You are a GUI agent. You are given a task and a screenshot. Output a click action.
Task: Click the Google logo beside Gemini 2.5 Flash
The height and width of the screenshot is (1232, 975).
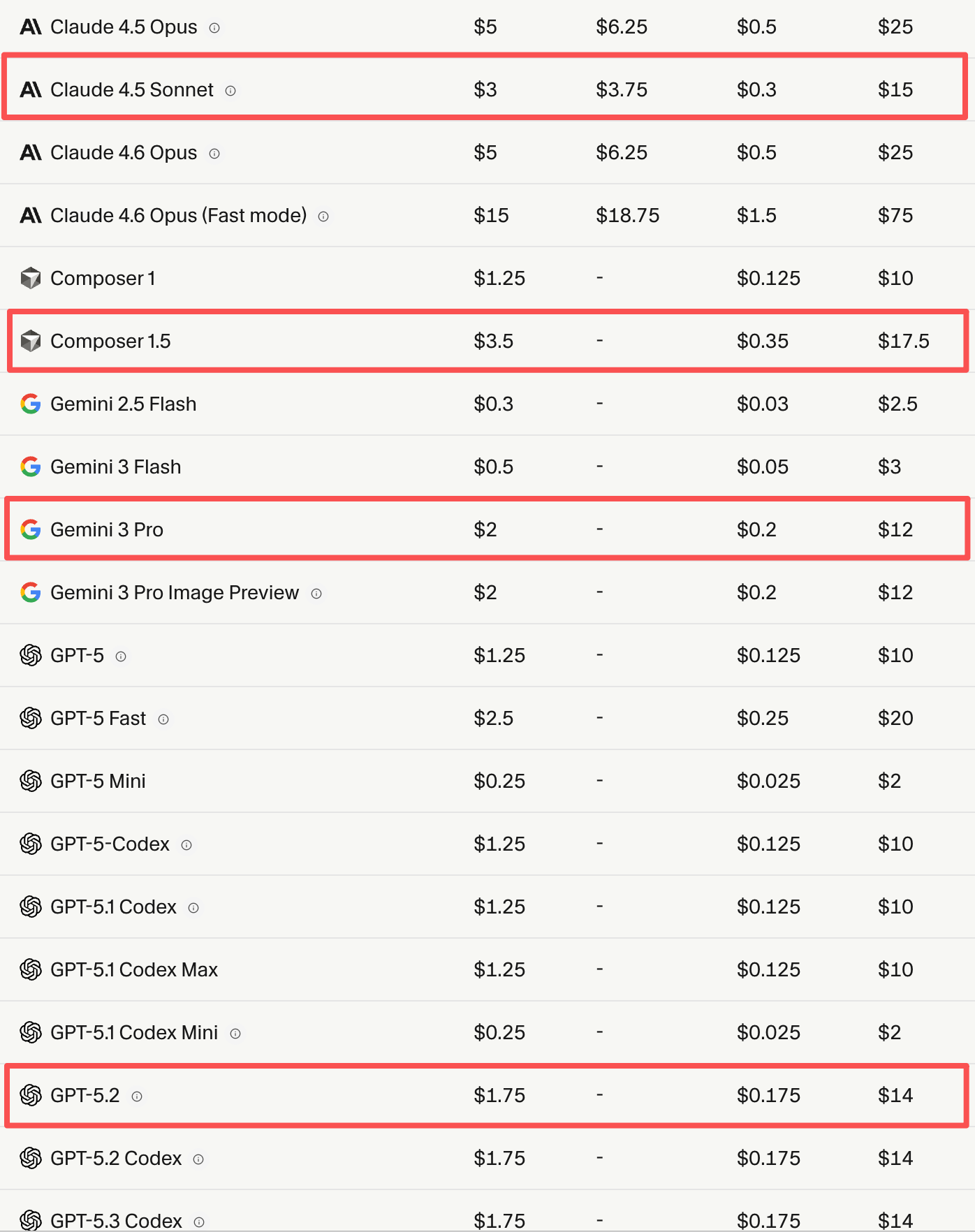31,404
